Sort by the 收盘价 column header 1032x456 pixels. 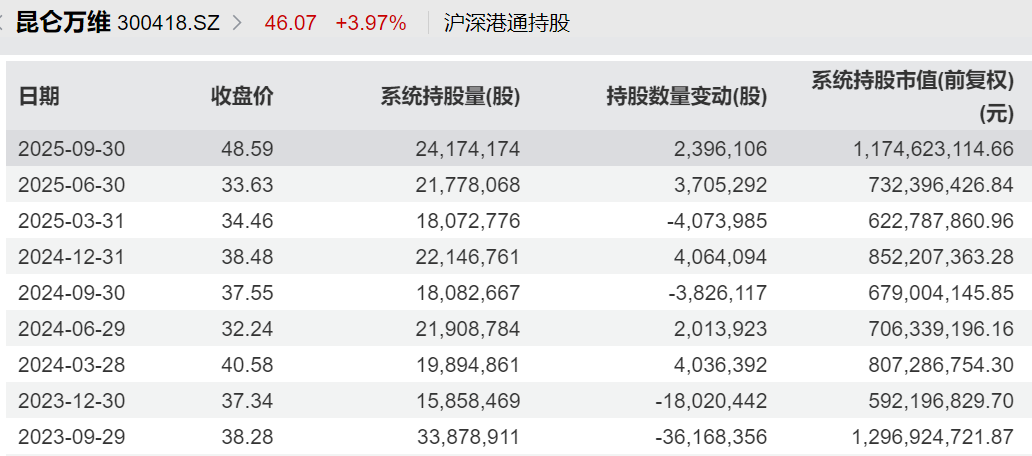click(x=241, y=96)
